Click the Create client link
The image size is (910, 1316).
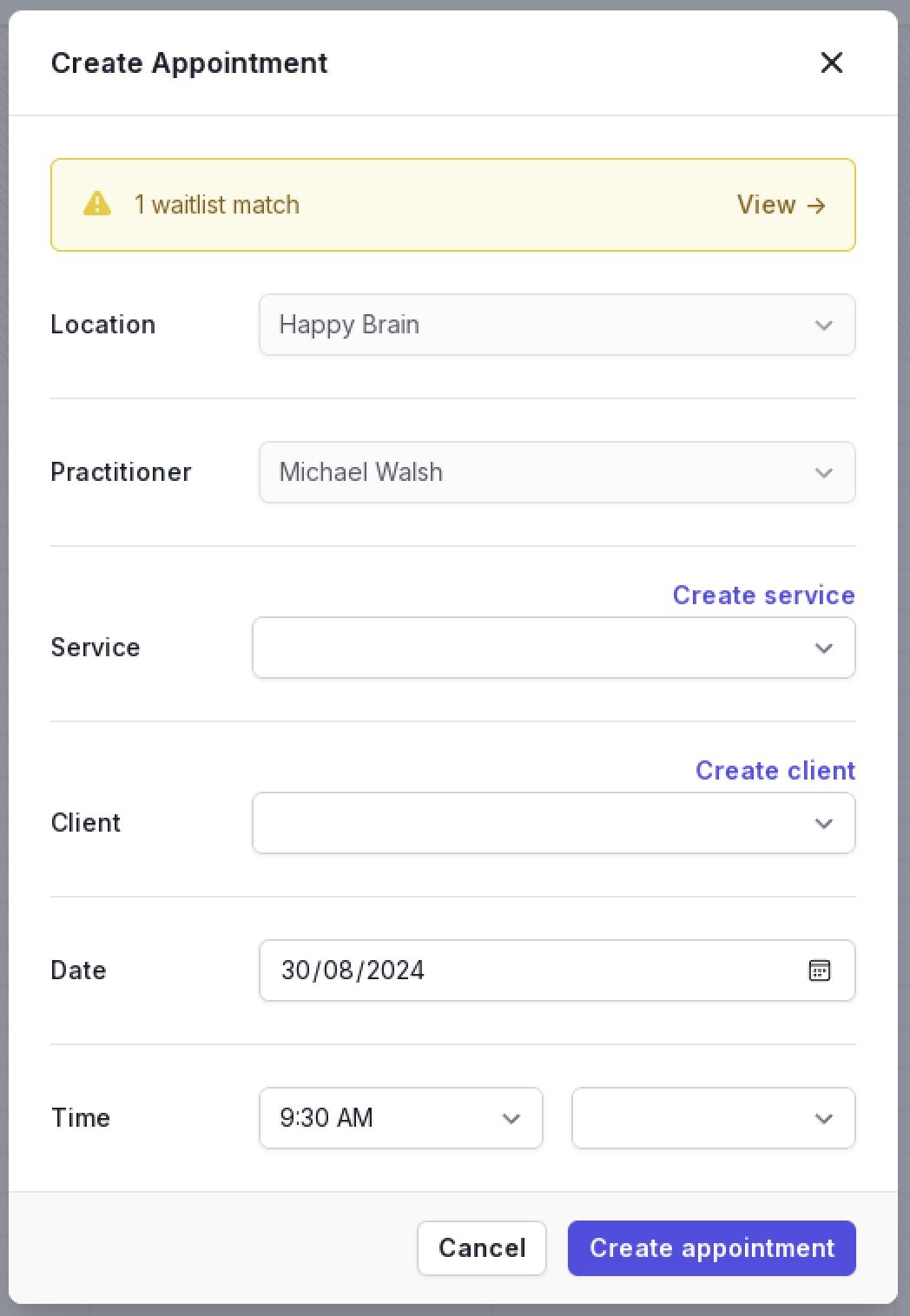pos(775,771)
